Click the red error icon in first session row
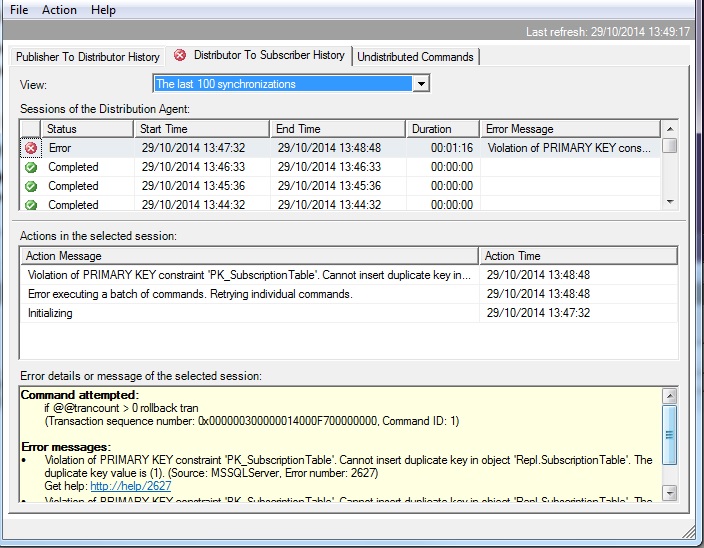This screenshot has height=548, width=704. coord(30,148)
